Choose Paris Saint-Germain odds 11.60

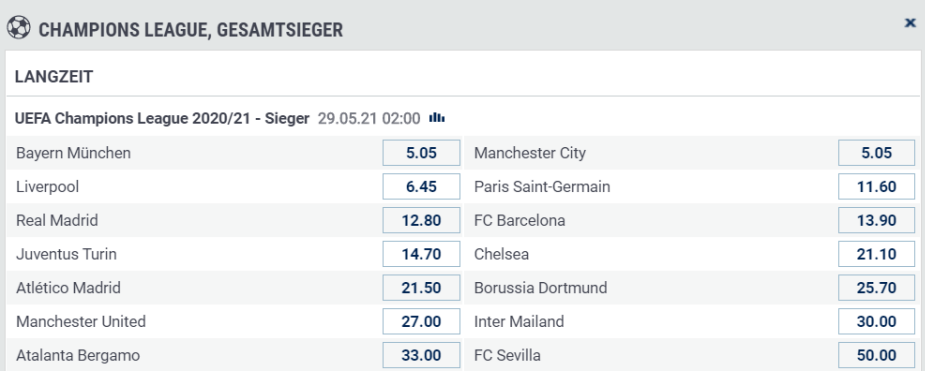pos(877,187)
